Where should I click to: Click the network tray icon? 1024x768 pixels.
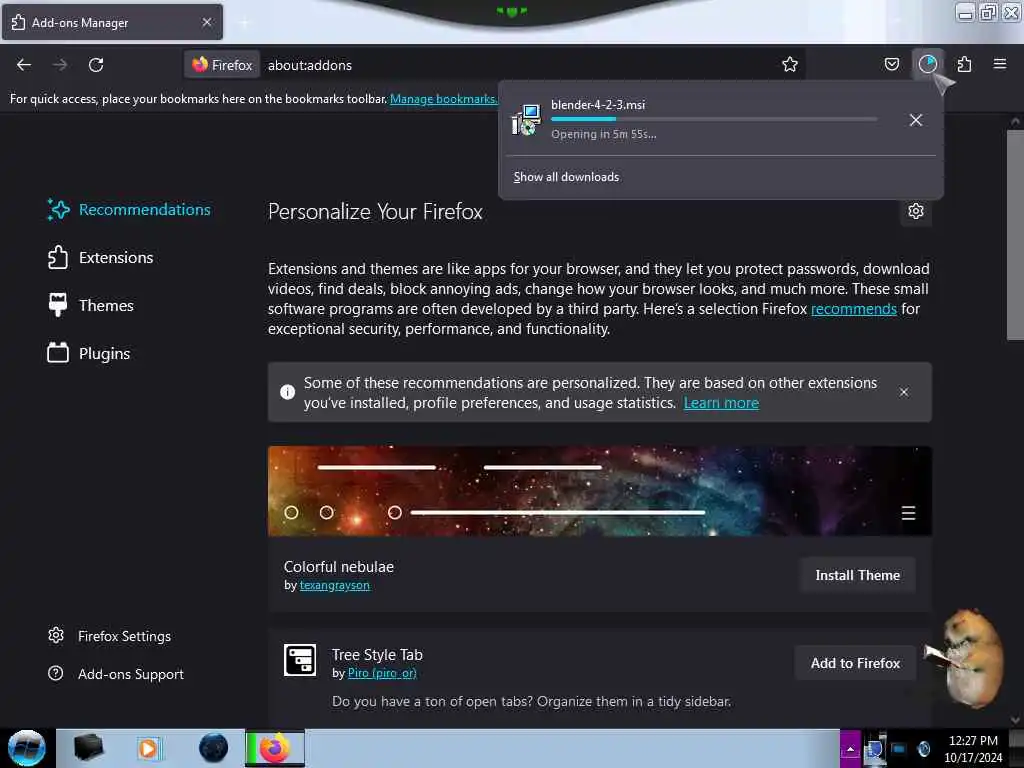pyautogui.click(x=899, y=748)
